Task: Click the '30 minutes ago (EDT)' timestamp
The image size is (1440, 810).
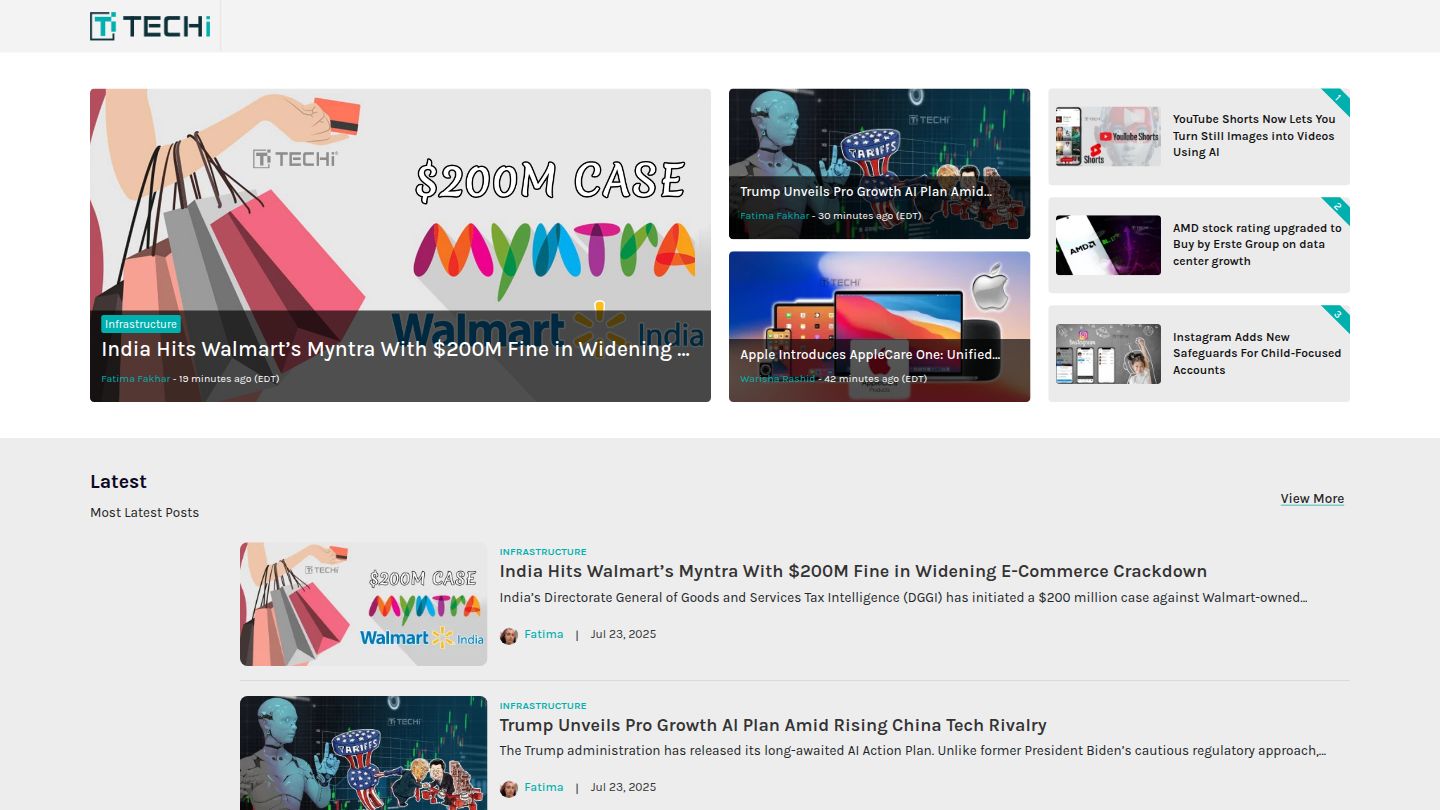Action: click(x=869, y=216)
